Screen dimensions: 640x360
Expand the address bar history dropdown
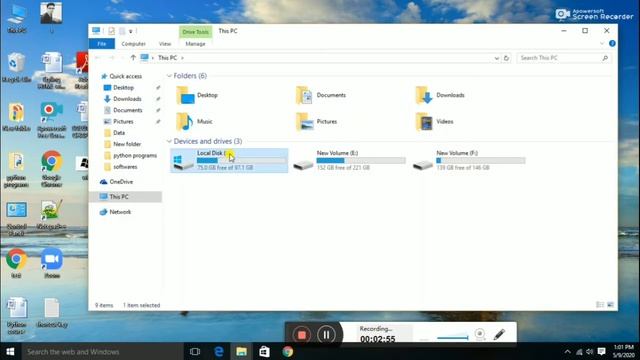coord(496,58)
